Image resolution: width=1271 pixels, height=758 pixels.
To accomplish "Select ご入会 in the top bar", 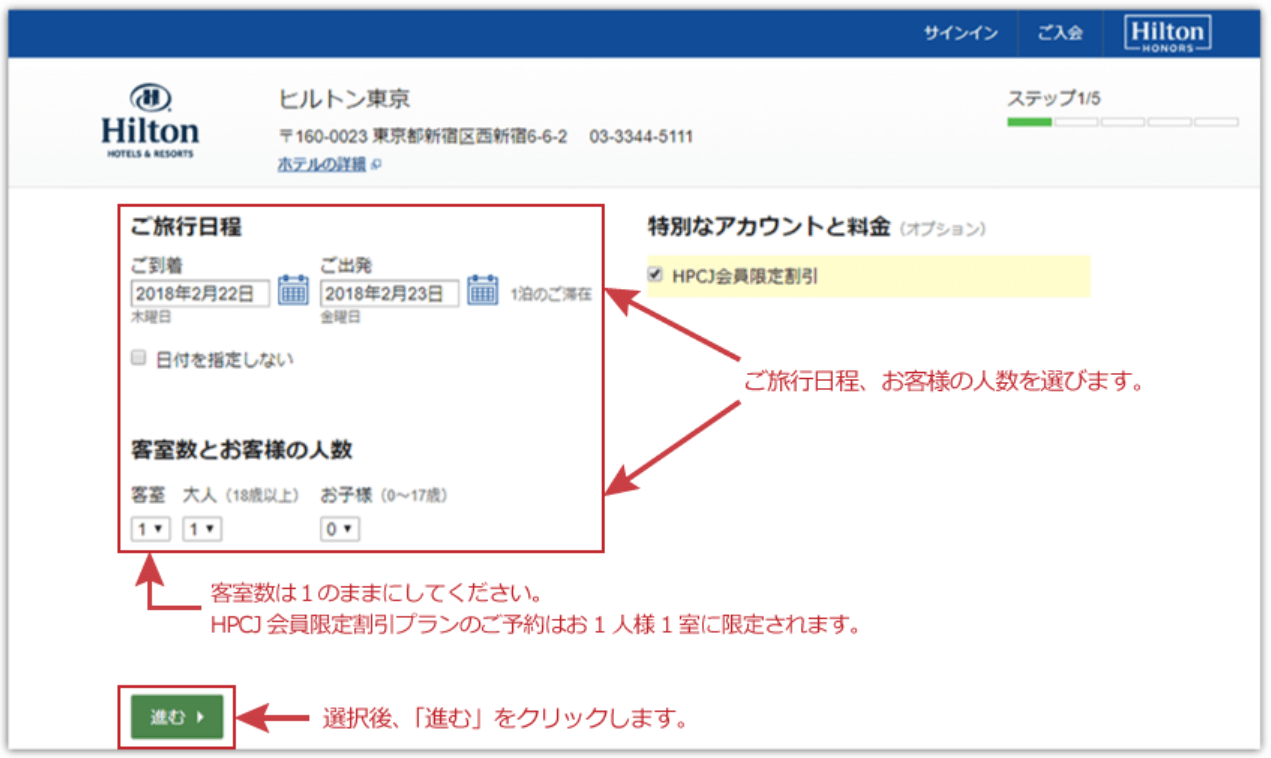I will [1059, 33].
